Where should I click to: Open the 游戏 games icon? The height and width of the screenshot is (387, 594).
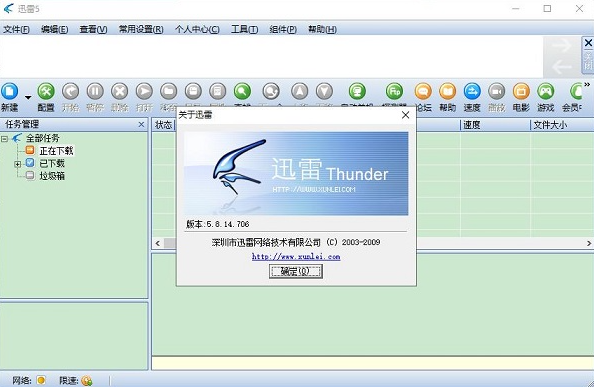(x=546, y=92)
